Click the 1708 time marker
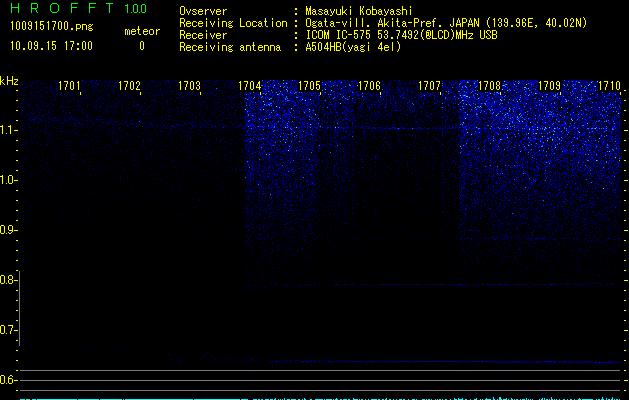 pyautogui.click(x=489, y=86)
